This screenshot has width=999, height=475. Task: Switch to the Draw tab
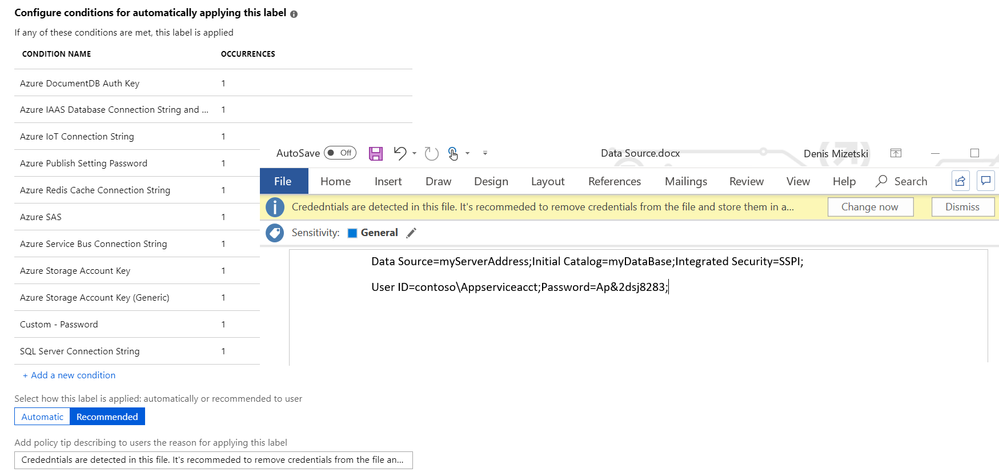(438, 181)
